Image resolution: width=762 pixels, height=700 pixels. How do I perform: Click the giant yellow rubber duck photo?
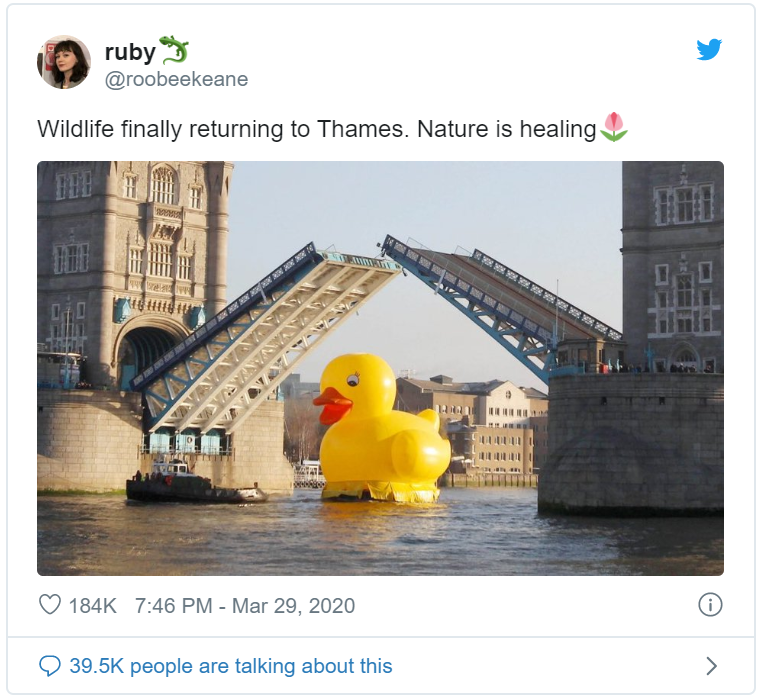click(382, 428)
